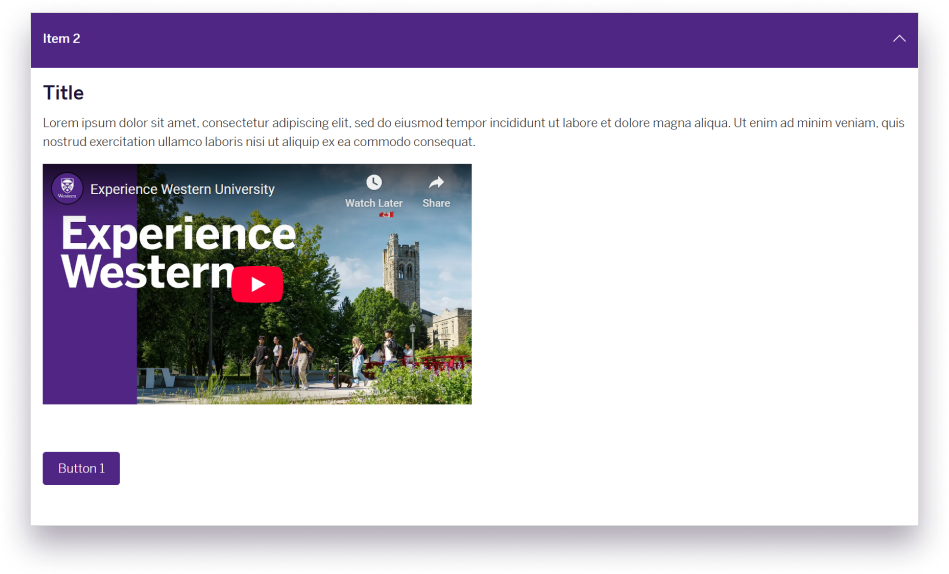Collapse the Item 2 accordion chevron
949x574 pixels.
coord(899,39)
